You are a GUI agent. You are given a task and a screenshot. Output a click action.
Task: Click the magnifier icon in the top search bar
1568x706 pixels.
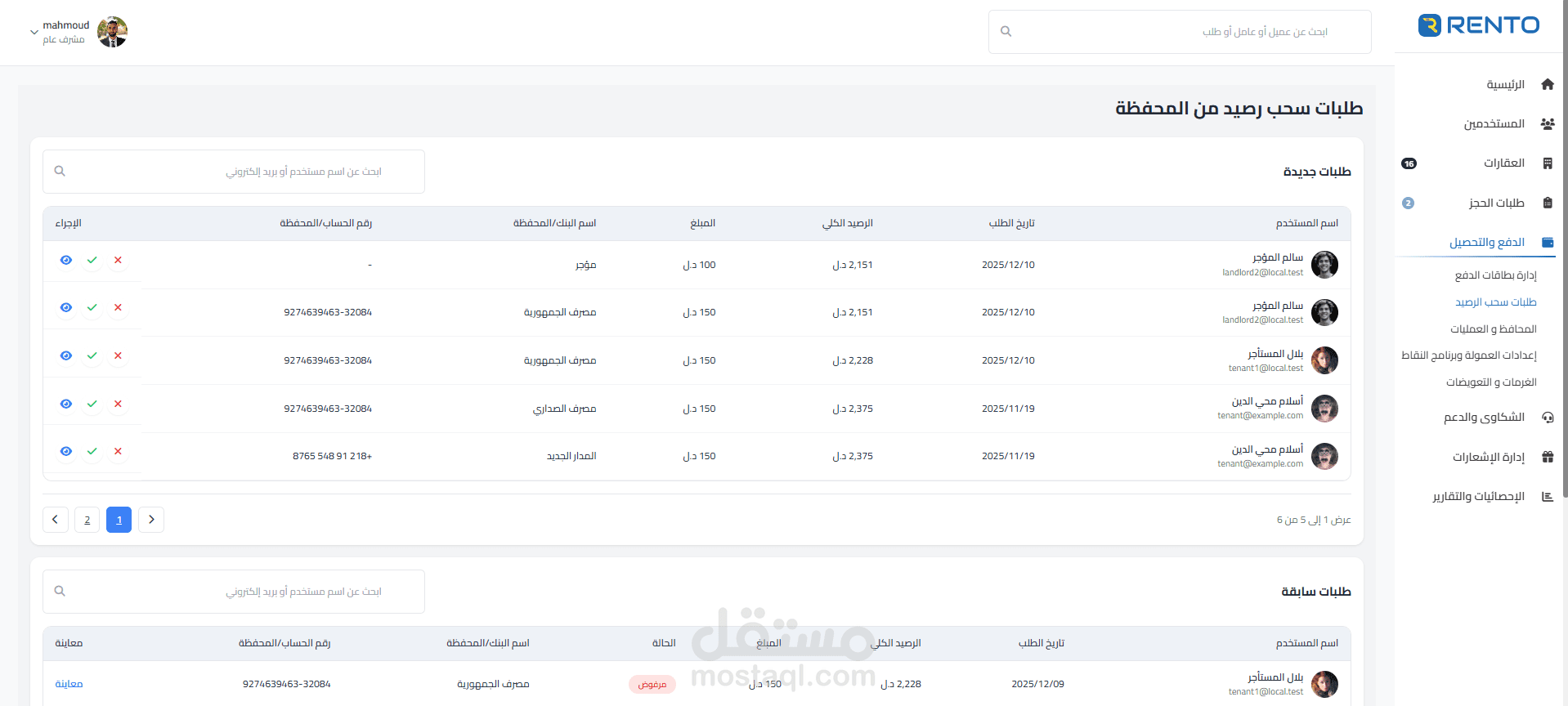point(1006,32)
